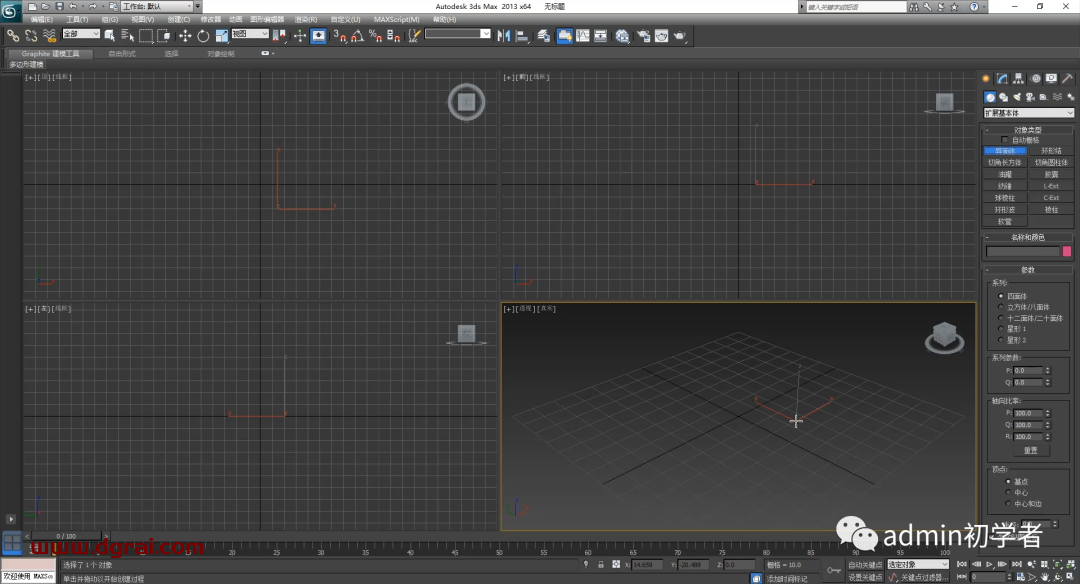Activate the Select and Scale tool
The width and height of the screenshot is (1080, 584).
click(221, 35)
